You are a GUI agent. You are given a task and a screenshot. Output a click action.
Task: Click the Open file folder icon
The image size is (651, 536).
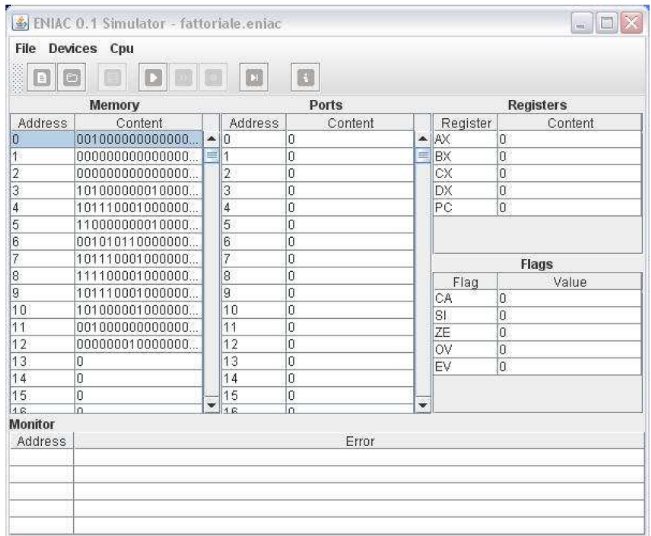[72, 77]
